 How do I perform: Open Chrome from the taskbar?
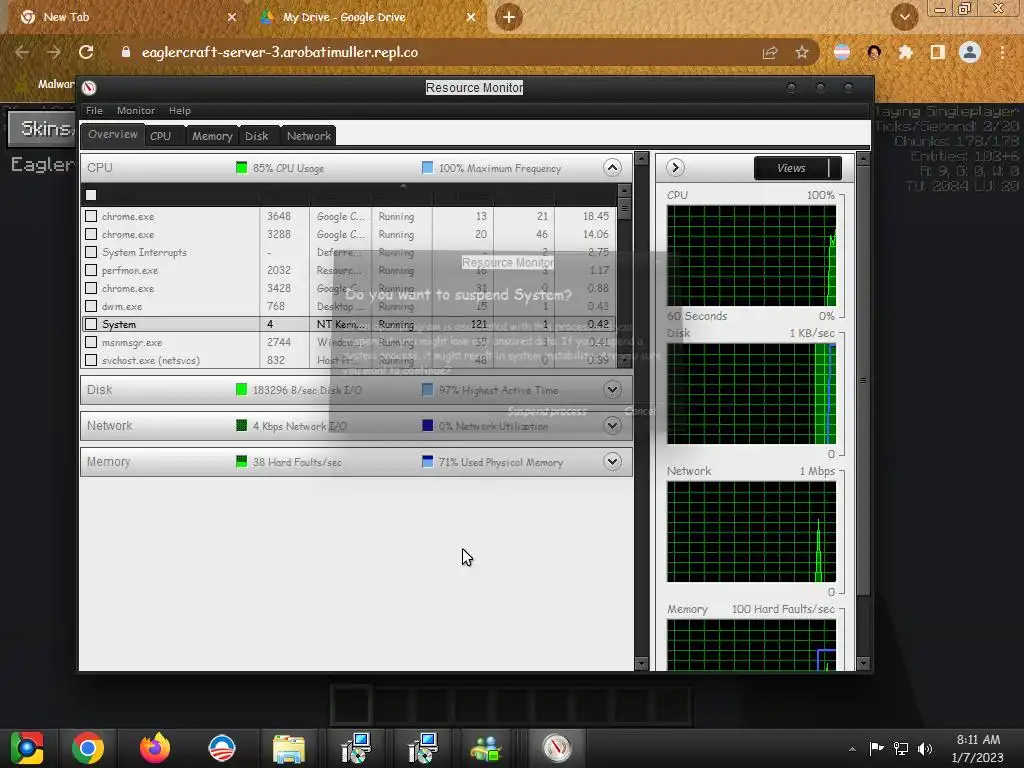point(88,748)
